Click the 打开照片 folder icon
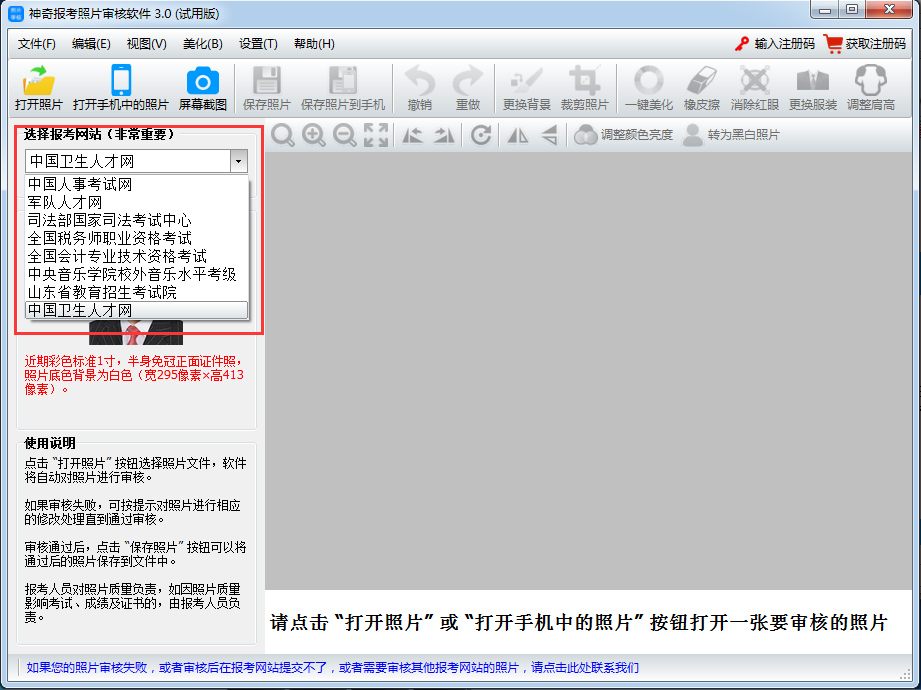 pos(39,80)
